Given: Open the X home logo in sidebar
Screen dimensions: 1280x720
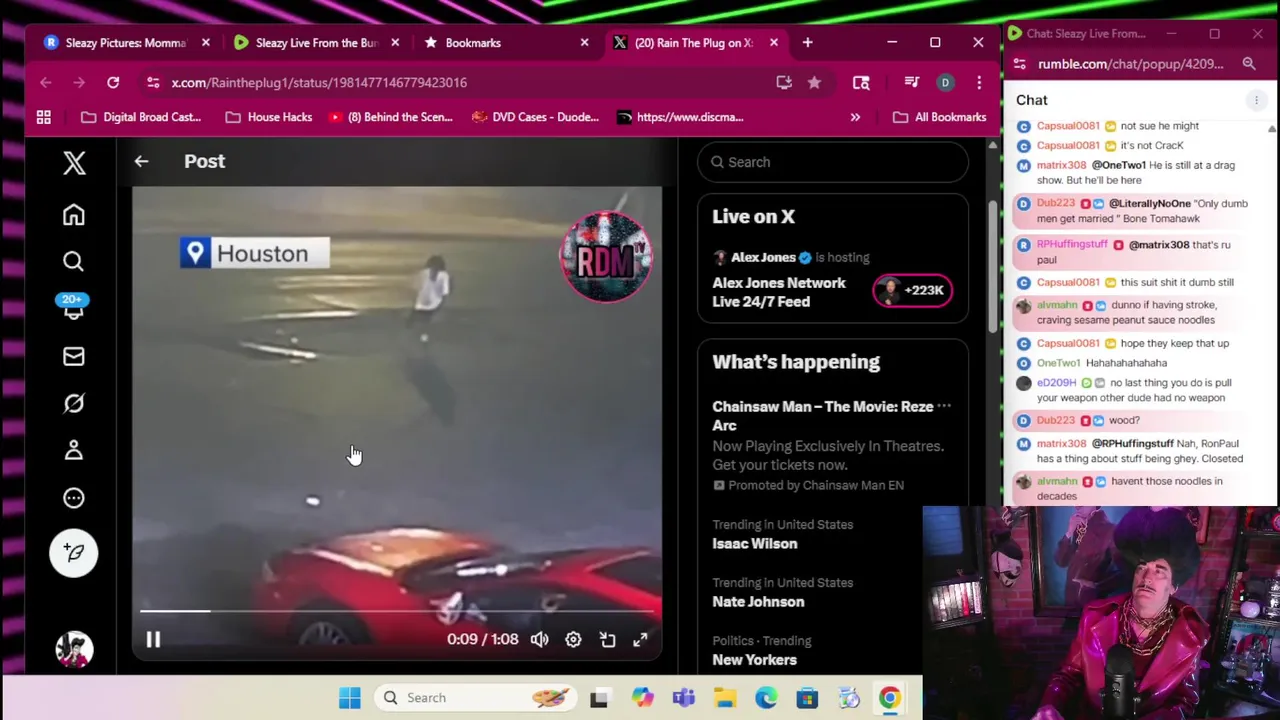Looking at the screenshot, I should tap(74, 163).
